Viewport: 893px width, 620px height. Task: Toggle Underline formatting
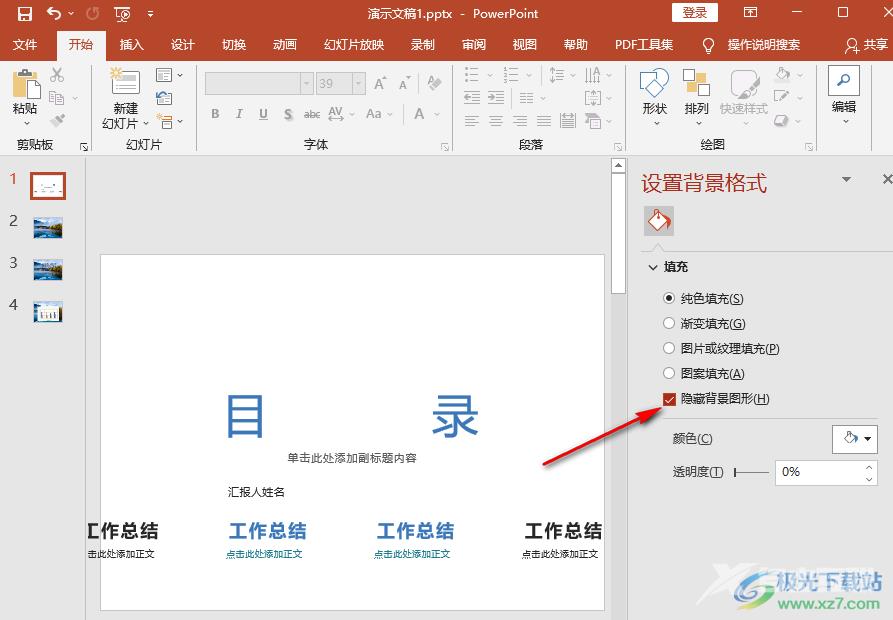(x=263, y=114)
